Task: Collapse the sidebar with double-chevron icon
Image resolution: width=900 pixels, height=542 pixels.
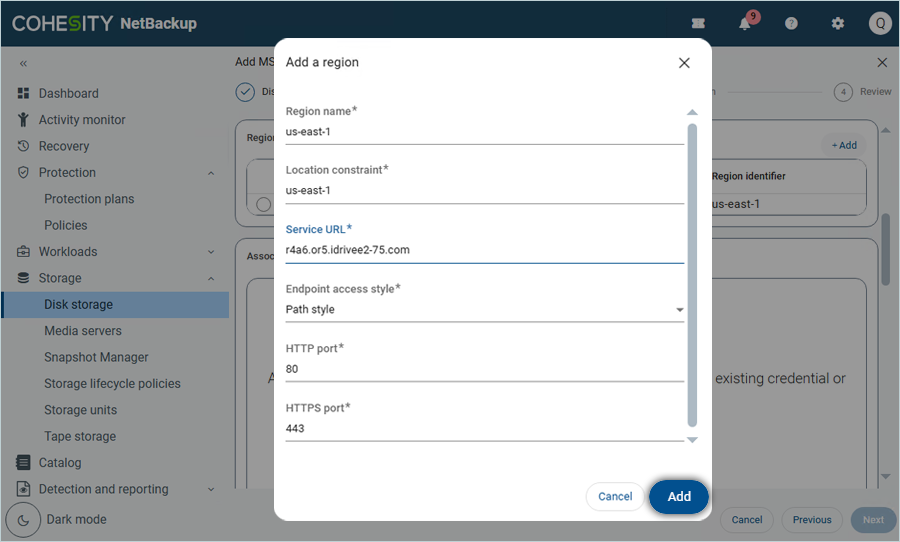Action: click(23, 63)
